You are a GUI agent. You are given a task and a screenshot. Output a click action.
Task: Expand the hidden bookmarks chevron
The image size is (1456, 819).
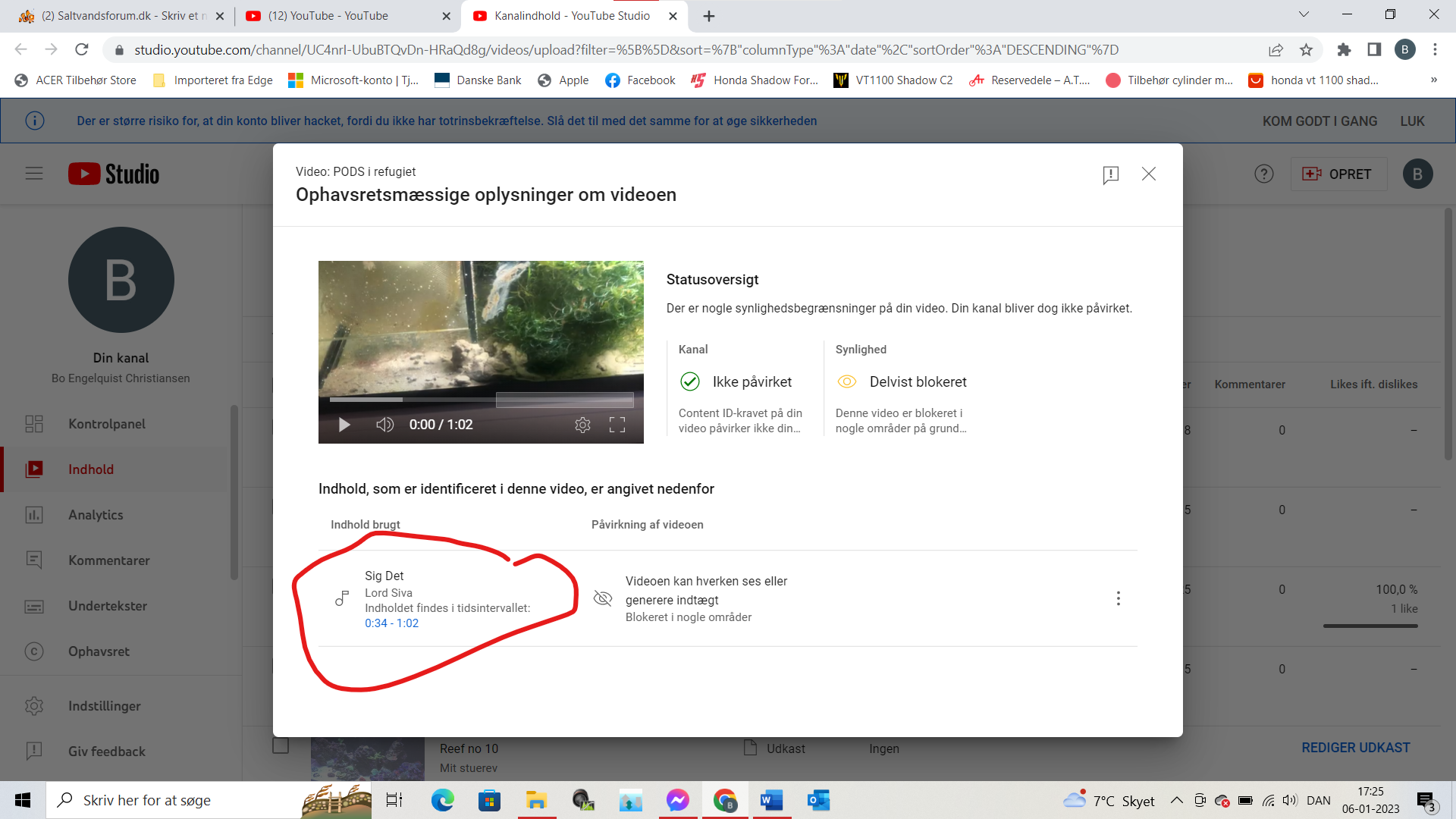coord(1433,80)
